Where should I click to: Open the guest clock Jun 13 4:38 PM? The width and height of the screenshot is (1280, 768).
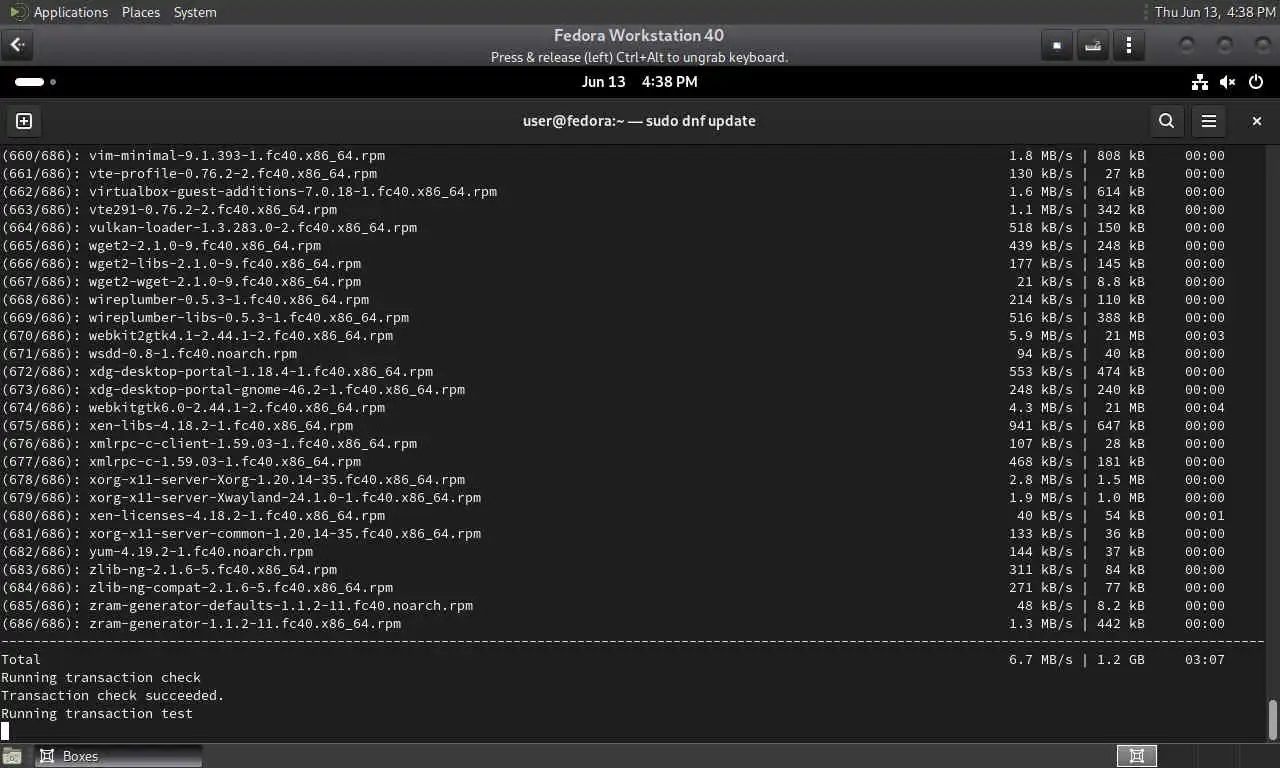[639, 82]
